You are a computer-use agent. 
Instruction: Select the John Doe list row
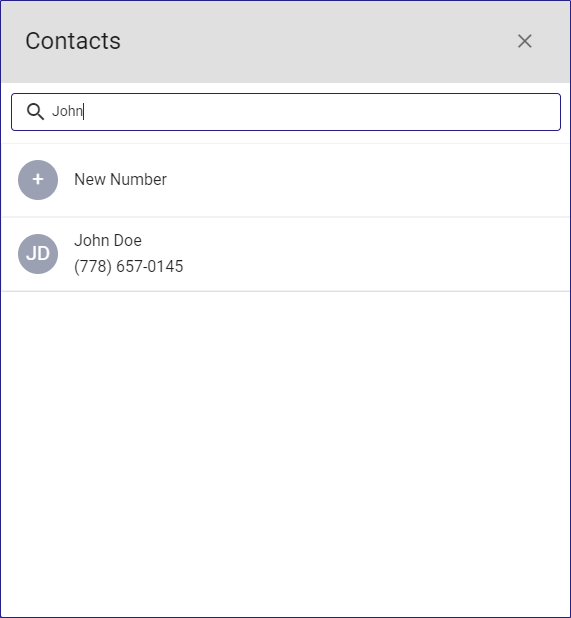click(285, 254)
